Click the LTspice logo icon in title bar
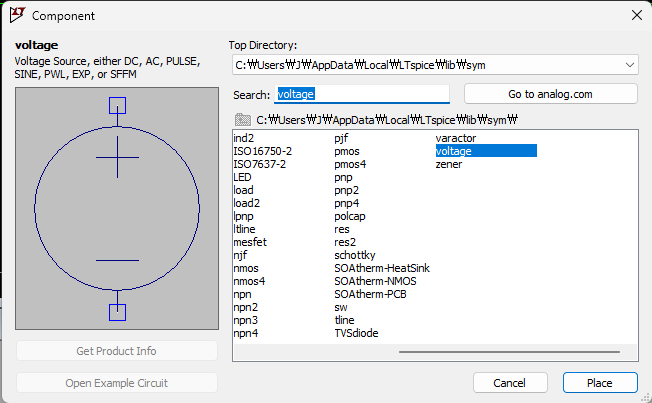652x403 pixels. (x=17, y=15)
